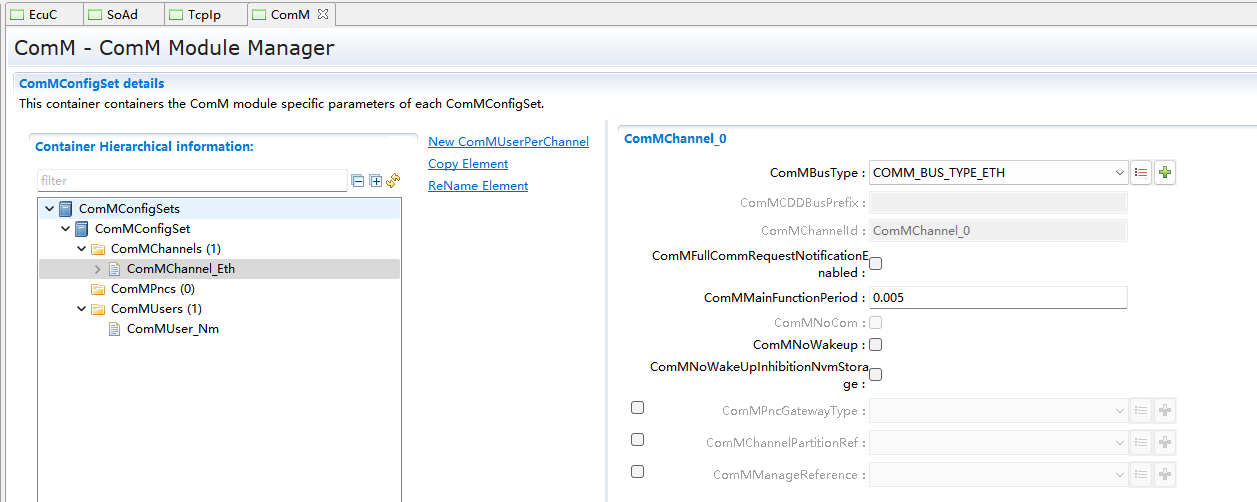The width and height of the screenshot is (1257, 502).
Task: Click the collapse all tree icon
Action: [358, 181]
